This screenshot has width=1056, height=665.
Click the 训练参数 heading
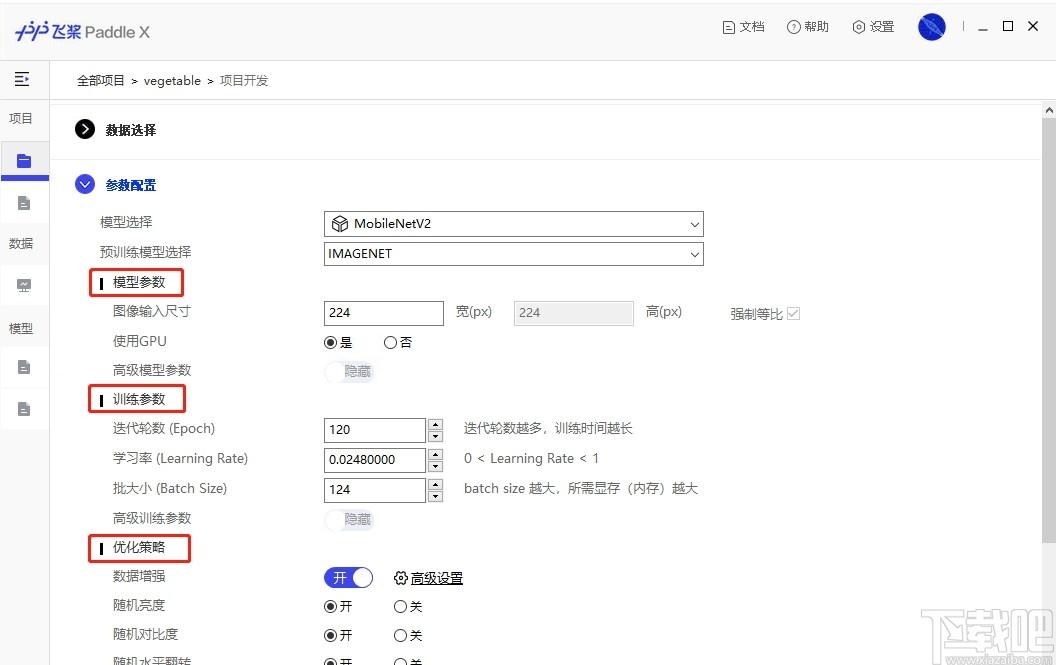tap(139, 399)
